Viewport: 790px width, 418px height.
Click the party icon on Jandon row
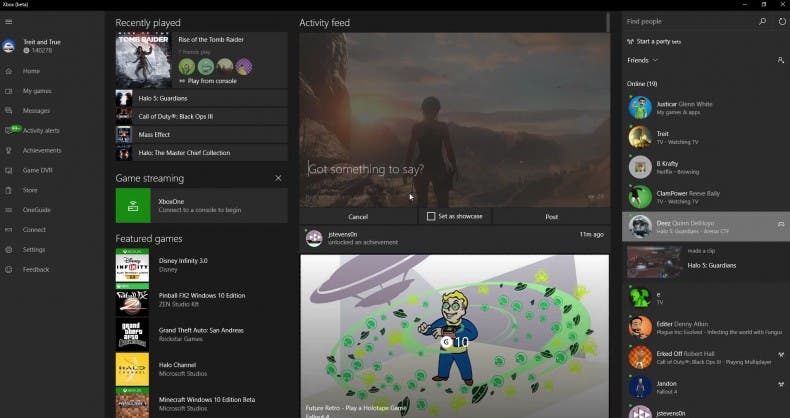pos(781,384)
